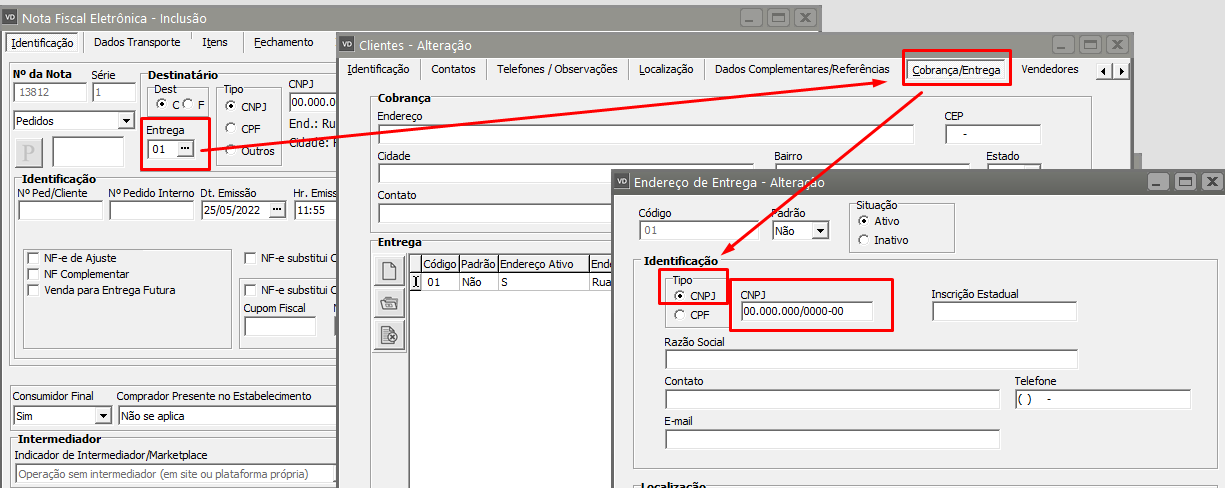The width and height of the screenshot is (1225, 488).
Task: Switch to the Cobrança/Entrega tab
Action: 957,70
